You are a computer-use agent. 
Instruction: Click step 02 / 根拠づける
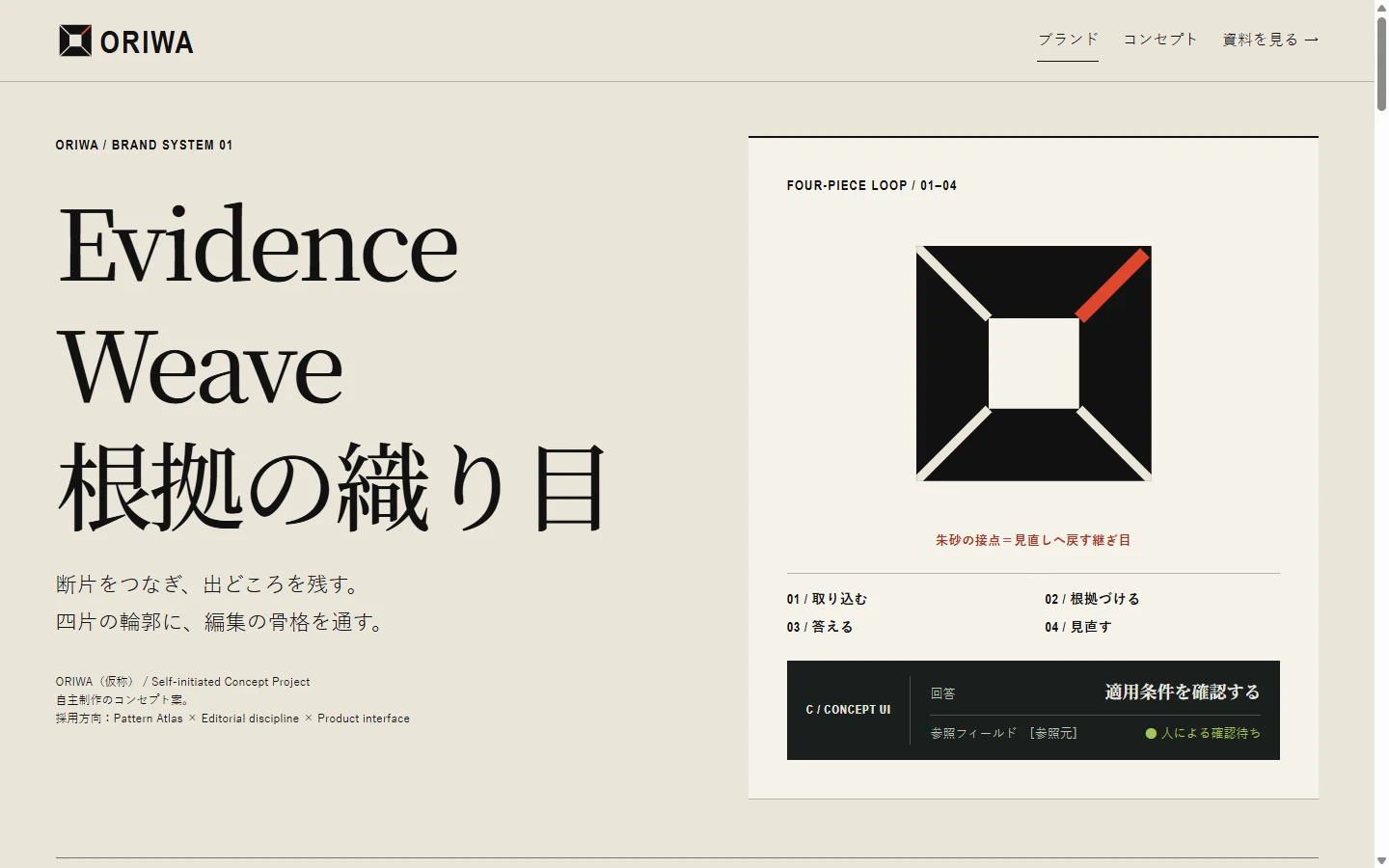click(1092, 599)
